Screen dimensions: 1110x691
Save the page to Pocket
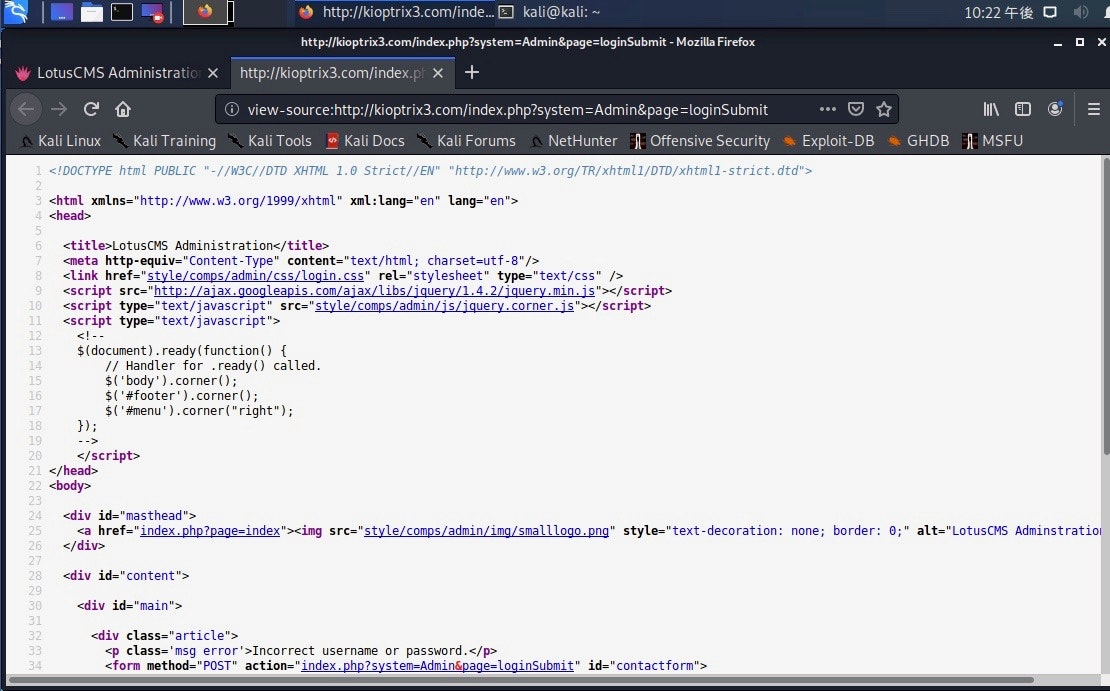pyautogui.click(x=856, y=109)
